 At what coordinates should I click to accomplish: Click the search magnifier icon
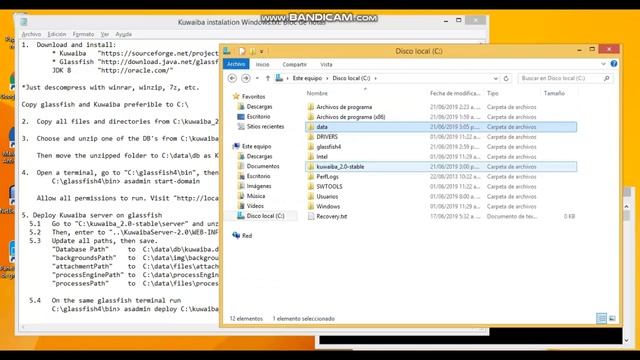607,78
